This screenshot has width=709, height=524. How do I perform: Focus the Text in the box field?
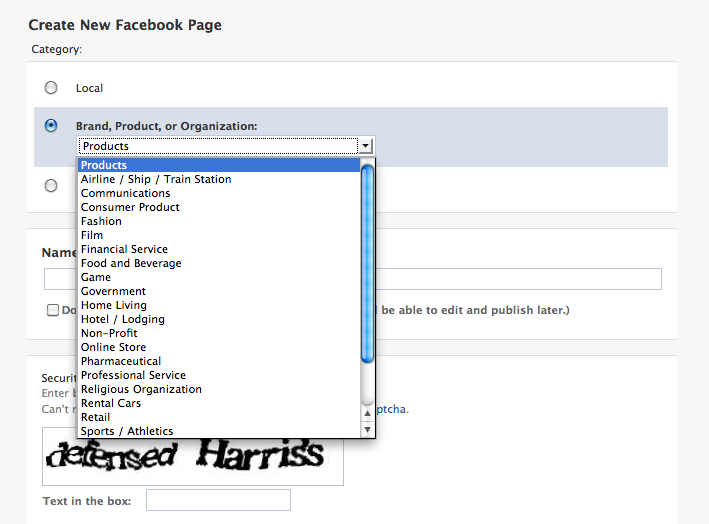coord(218,500)
